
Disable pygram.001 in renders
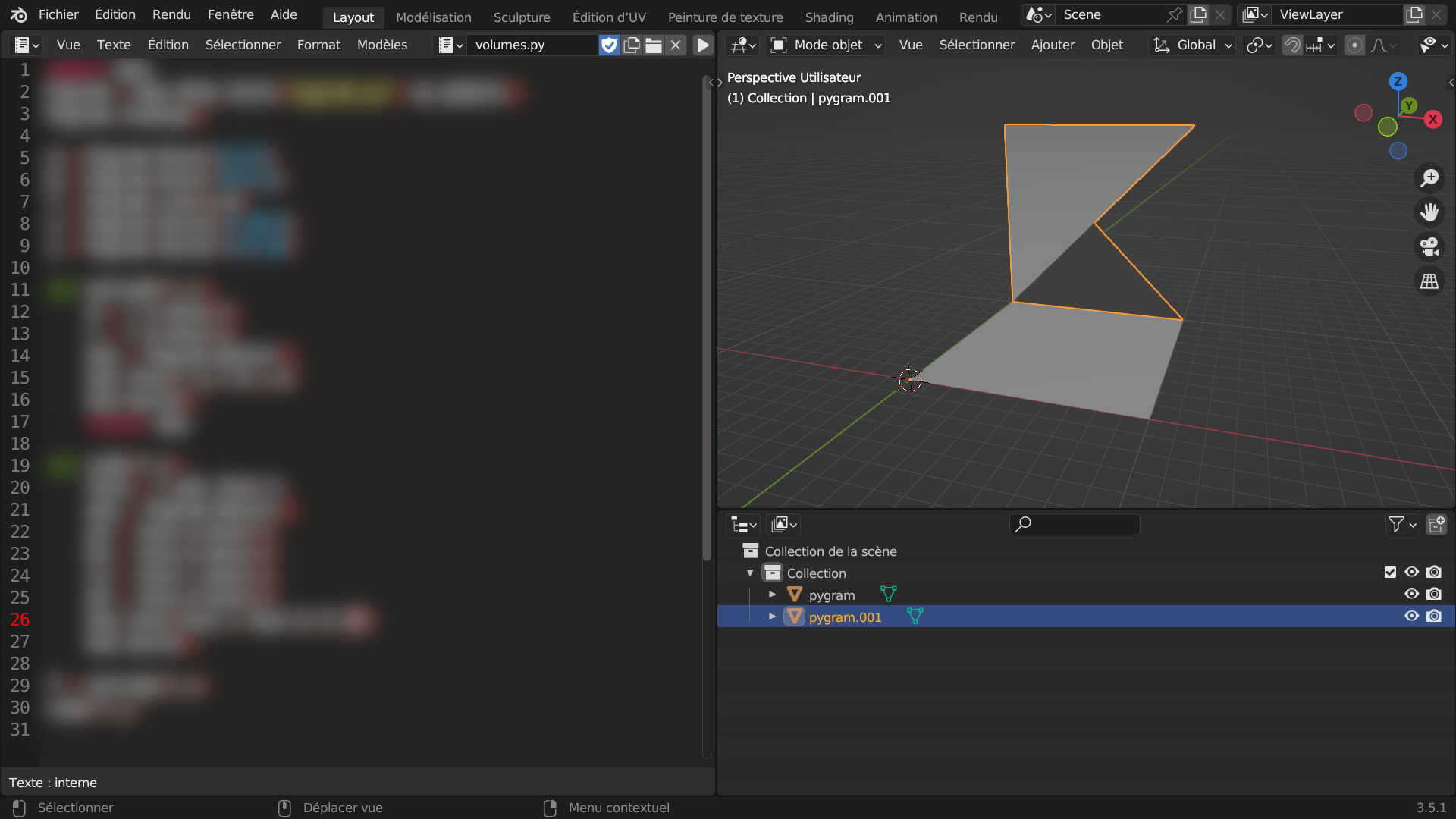1434,617
